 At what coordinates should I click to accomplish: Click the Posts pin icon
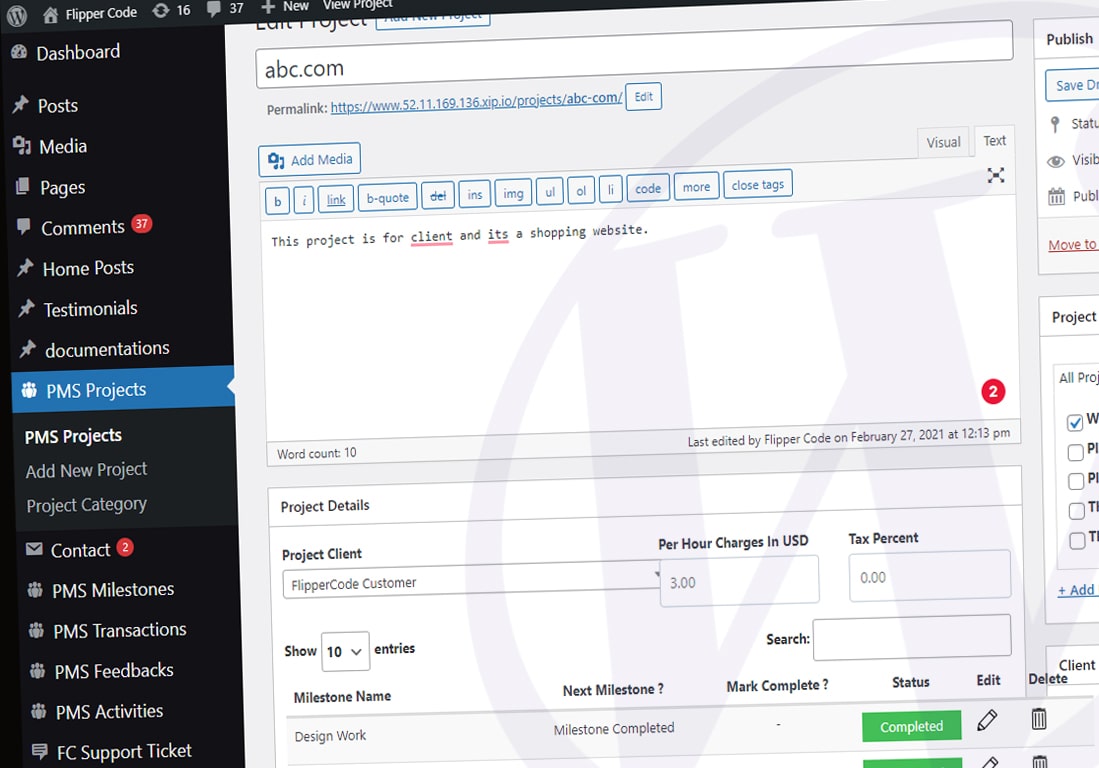pos(20,104)
